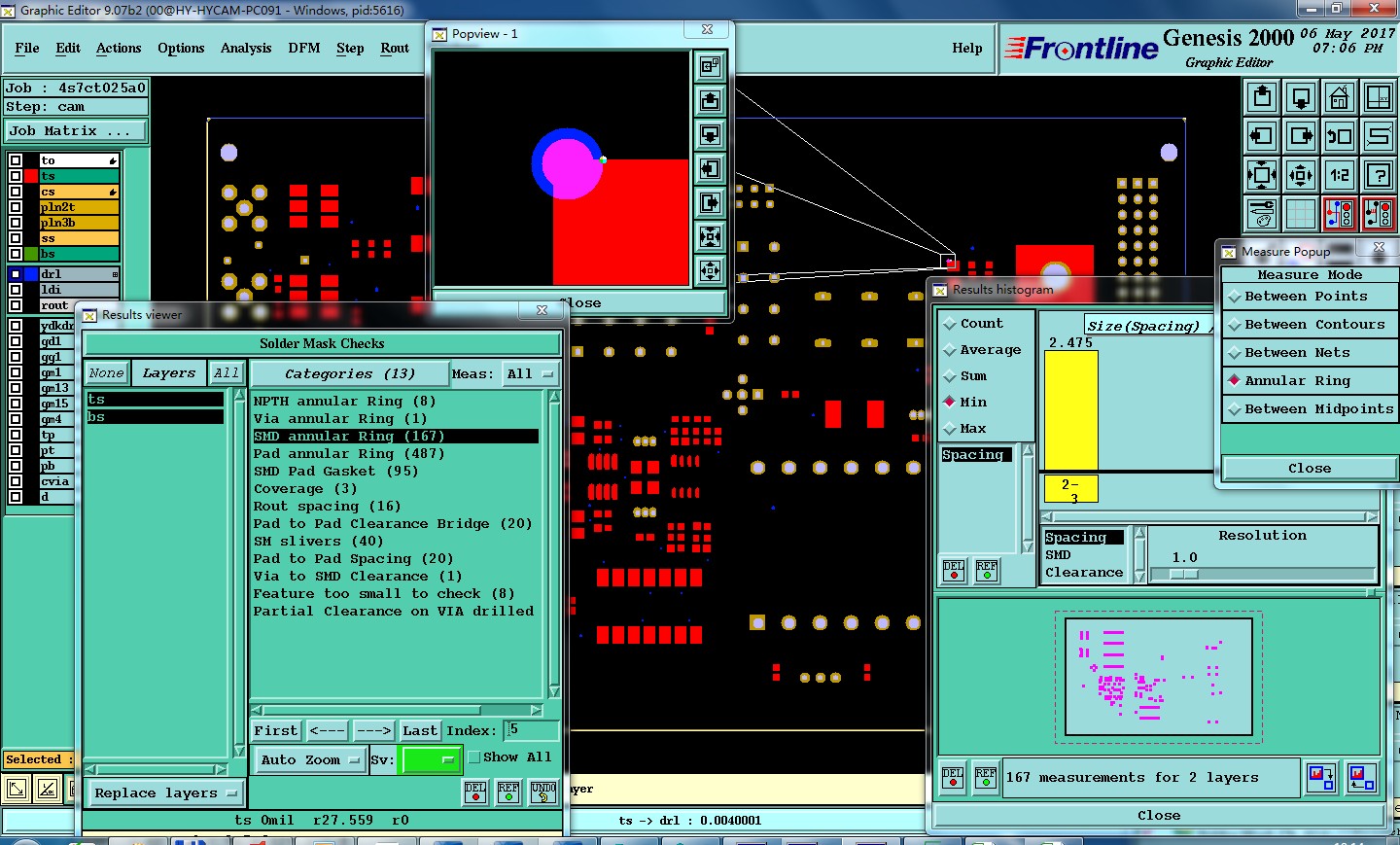Click the question mark help window icon
The height and width of the screenshot is (845, 1400).
[x=1379, y=175]
